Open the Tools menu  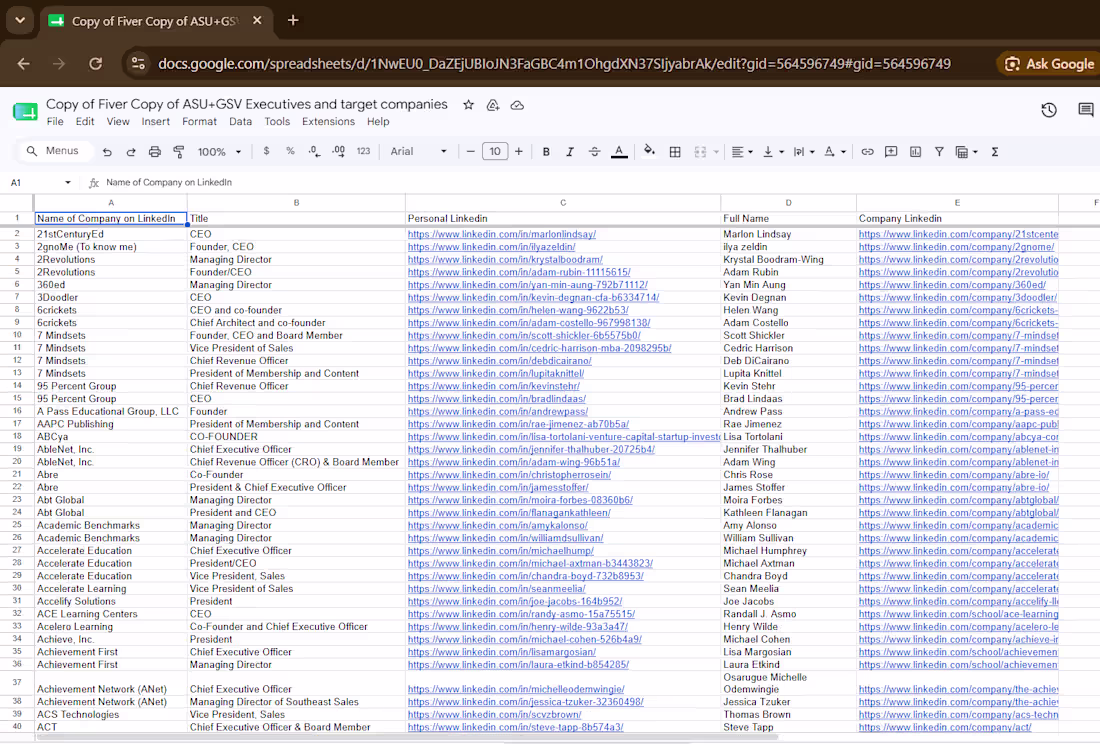277,121
